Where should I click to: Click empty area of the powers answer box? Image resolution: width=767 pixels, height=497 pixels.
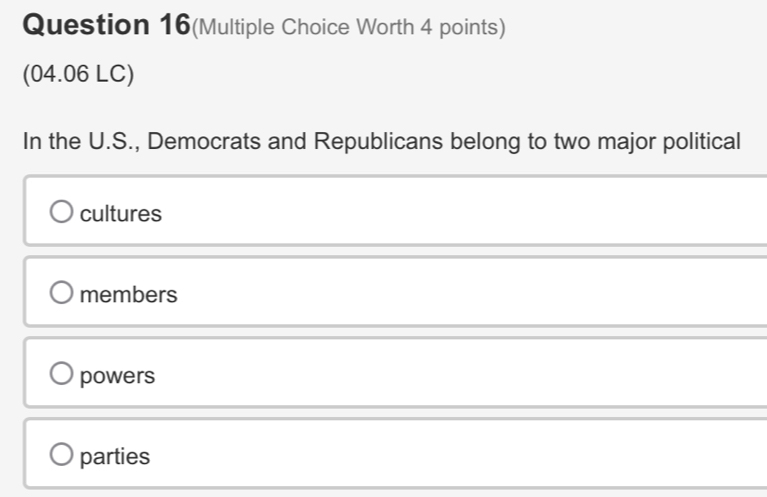(x=450, y=375)
